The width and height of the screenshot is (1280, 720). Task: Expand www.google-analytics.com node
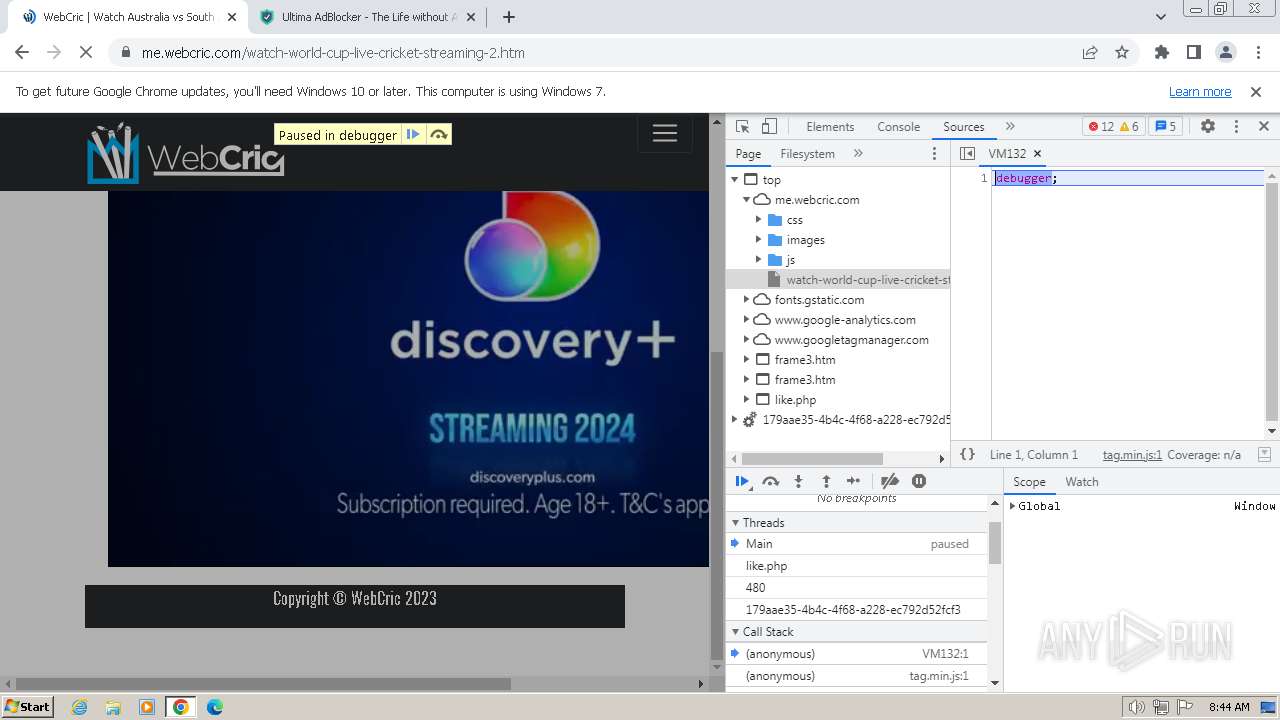pyautogui.click(x=747, y=320)
